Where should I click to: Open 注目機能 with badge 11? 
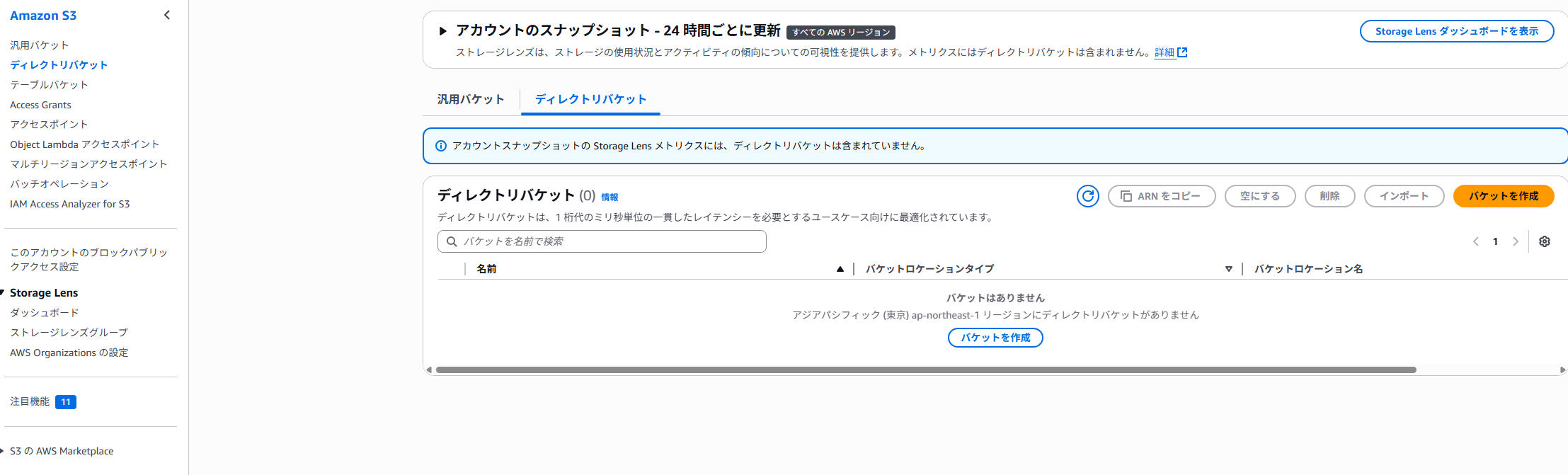coord(43,401)
